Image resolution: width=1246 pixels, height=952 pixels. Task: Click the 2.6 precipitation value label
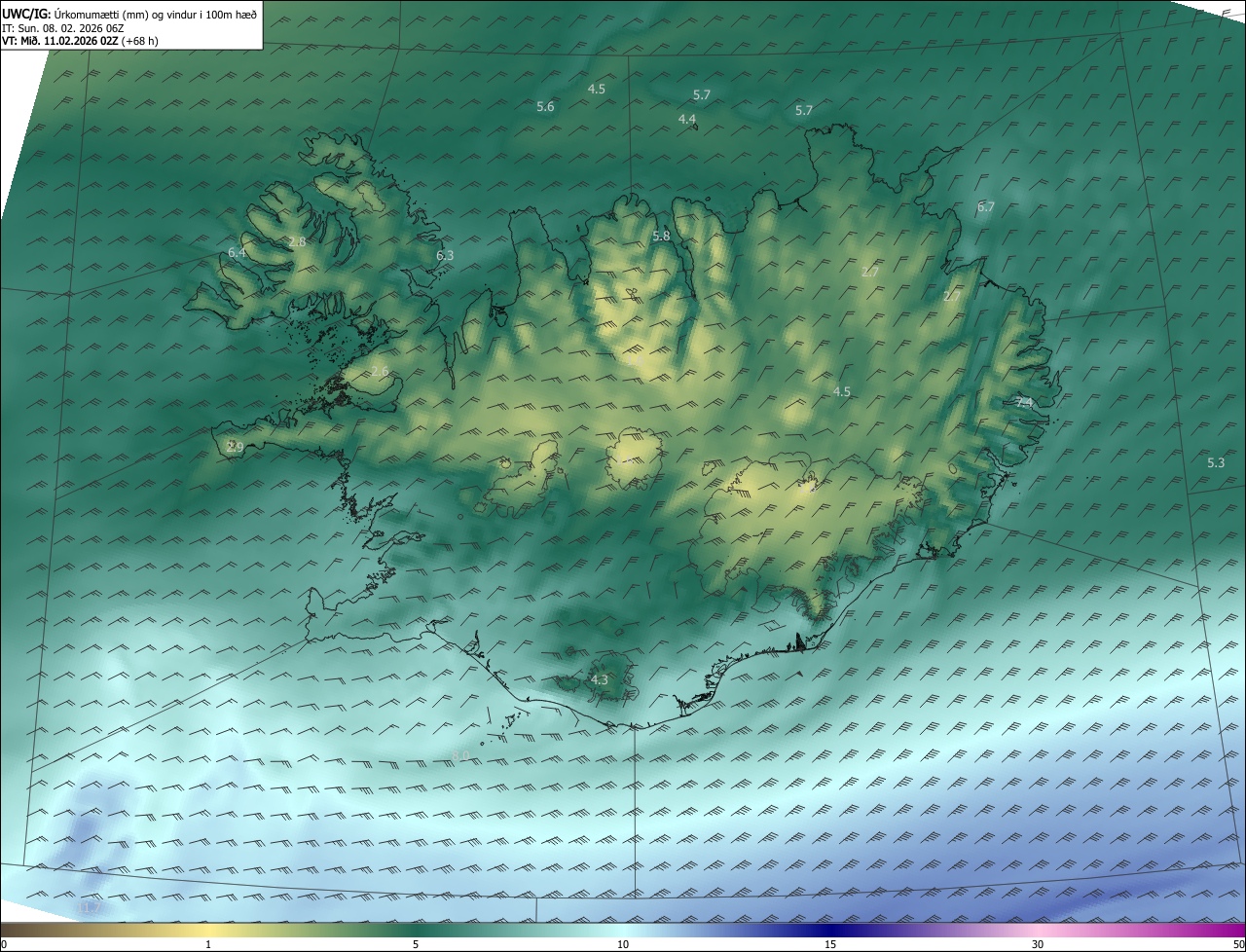pyautogui.click(x=380, y=371)
